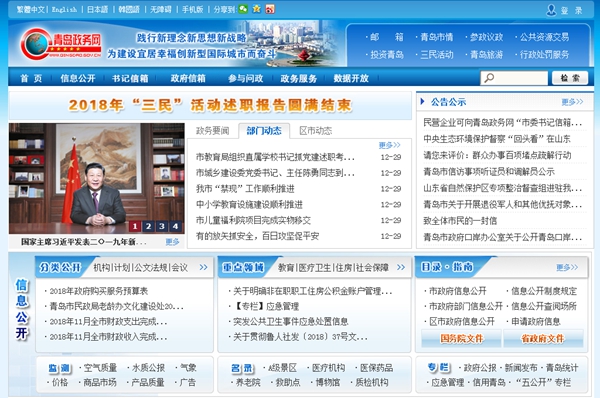The width and height of the screenshot is (600, 398).
Task: Switch site language to English
Action: click(64, 9)
